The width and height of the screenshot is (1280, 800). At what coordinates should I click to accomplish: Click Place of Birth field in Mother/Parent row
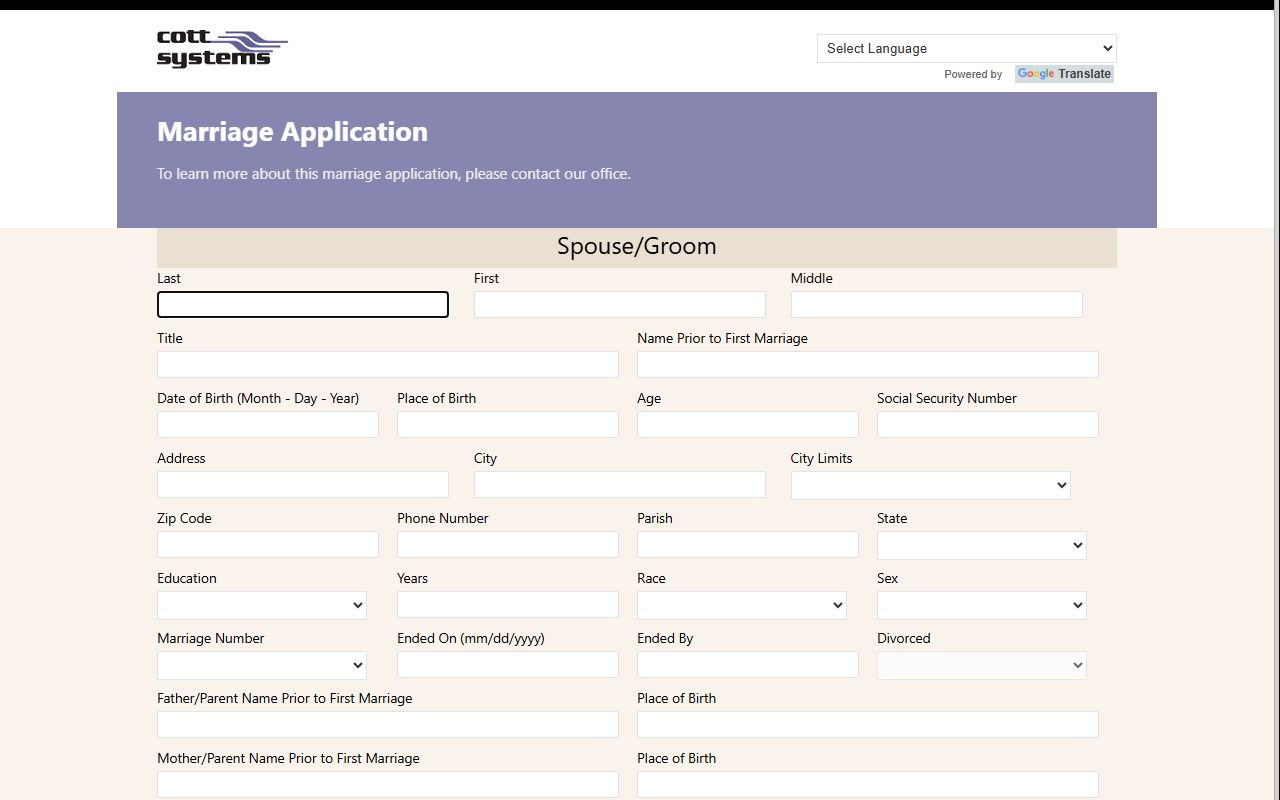tap(868, 784)
